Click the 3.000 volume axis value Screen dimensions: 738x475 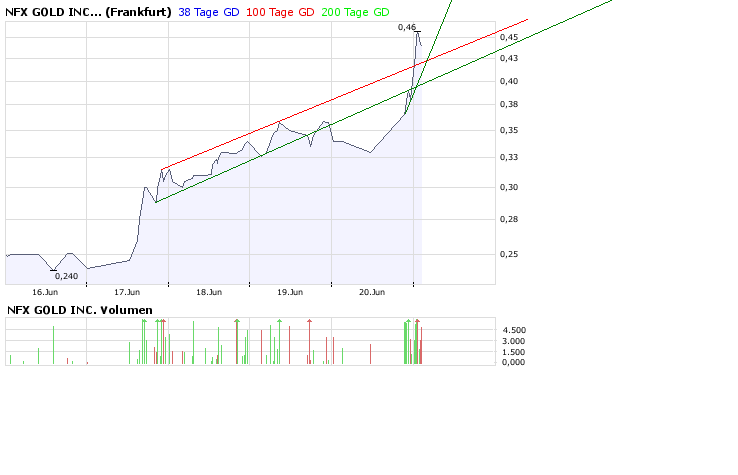513,341
